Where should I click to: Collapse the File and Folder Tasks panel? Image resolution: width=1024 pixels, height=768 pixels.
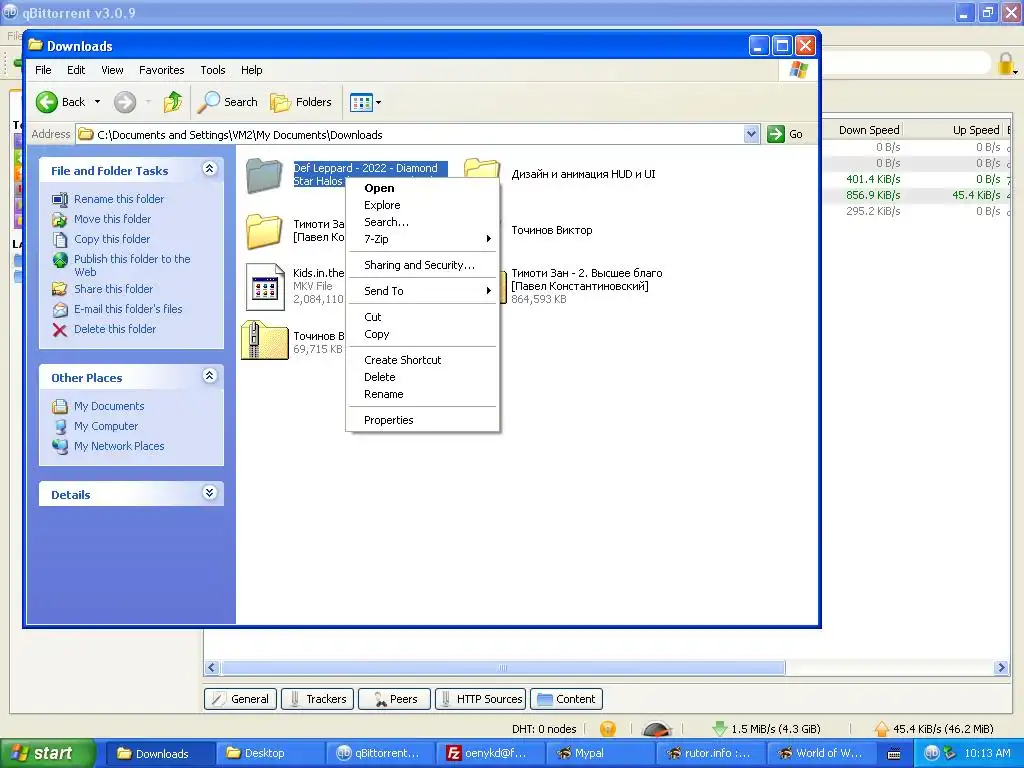point(210,169)
